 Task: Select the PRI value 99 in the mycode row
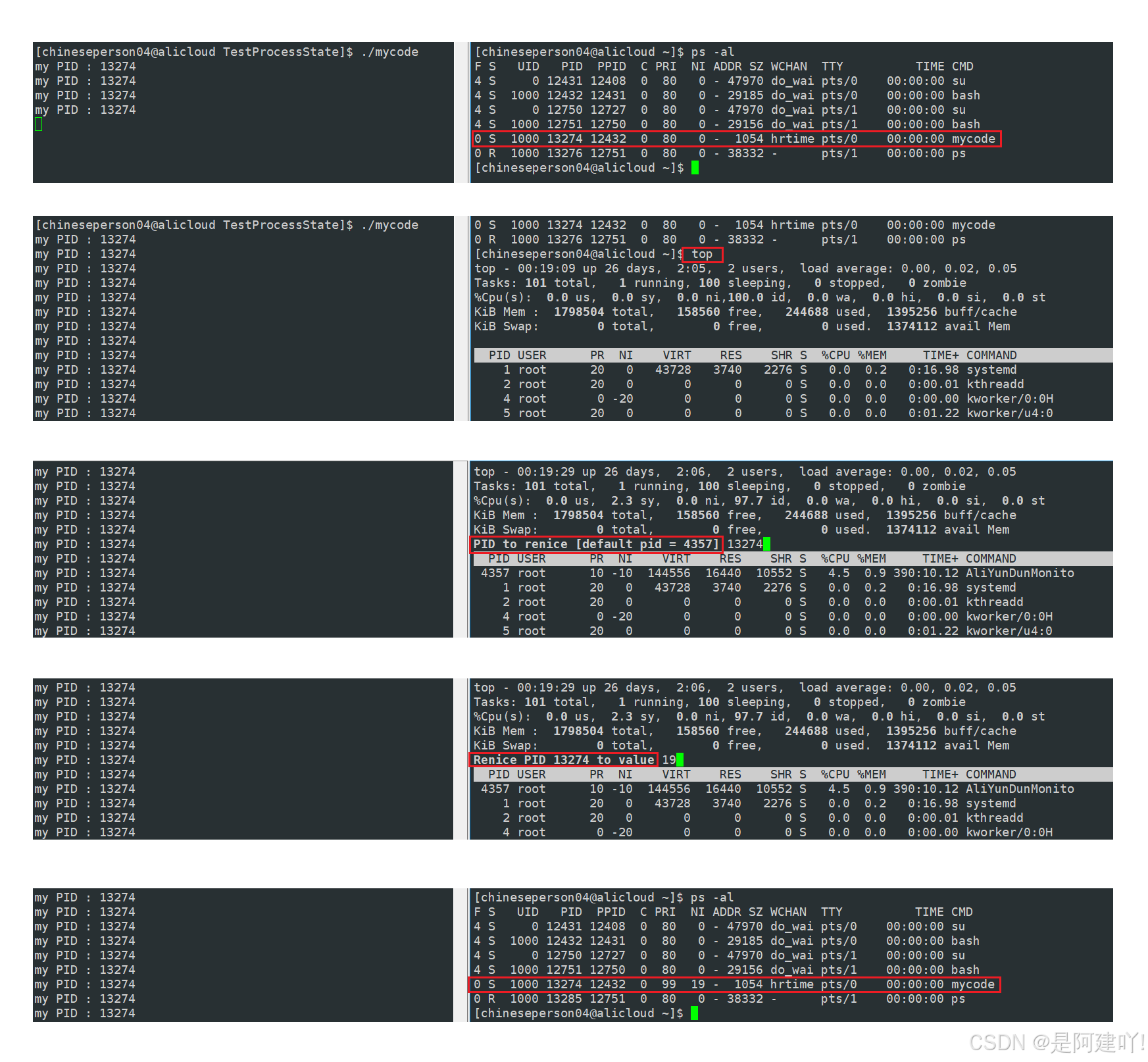(x=669, y=984)
